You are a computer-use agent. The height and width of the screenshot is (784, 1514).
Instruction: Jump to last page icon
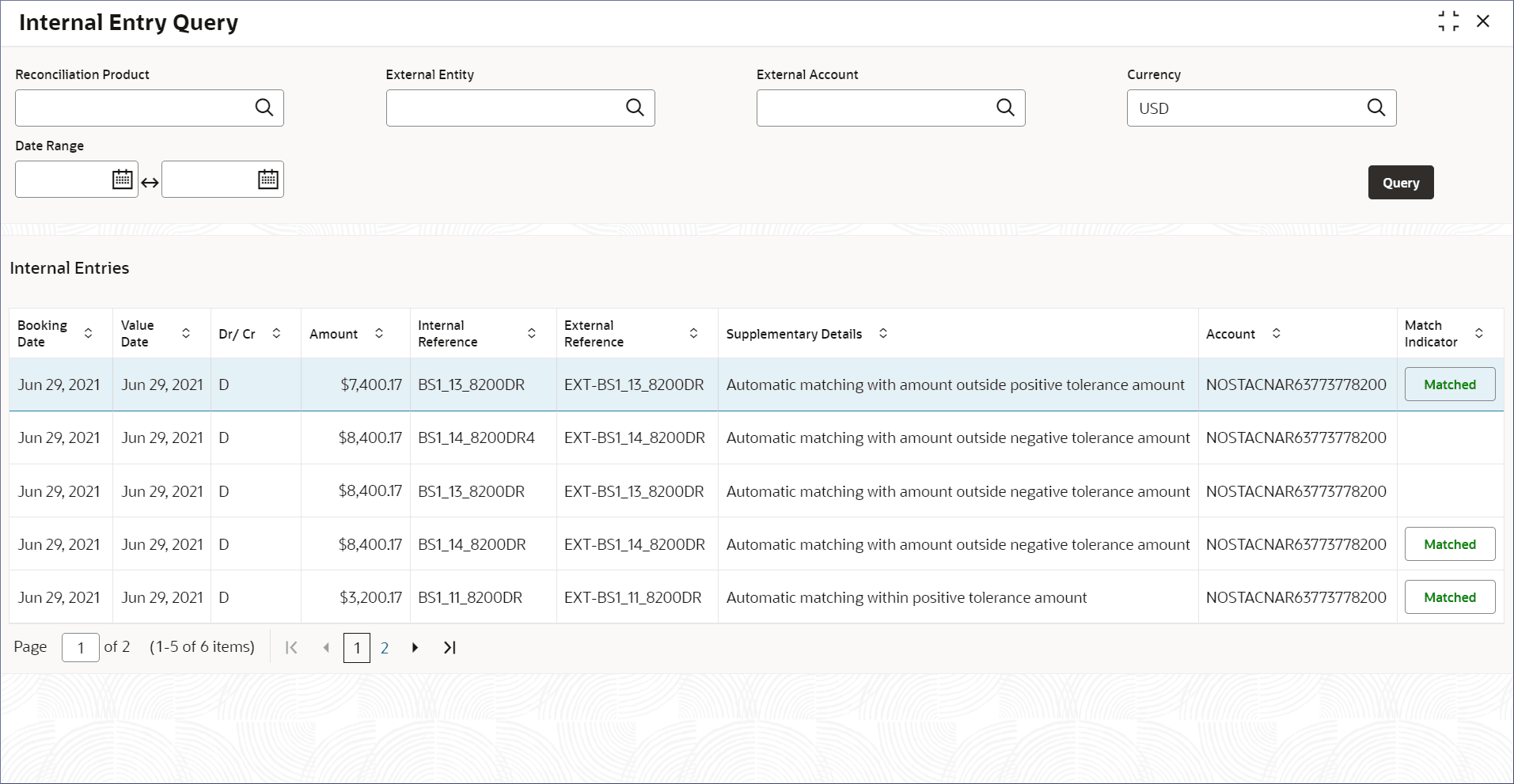(x=450, y=648)
